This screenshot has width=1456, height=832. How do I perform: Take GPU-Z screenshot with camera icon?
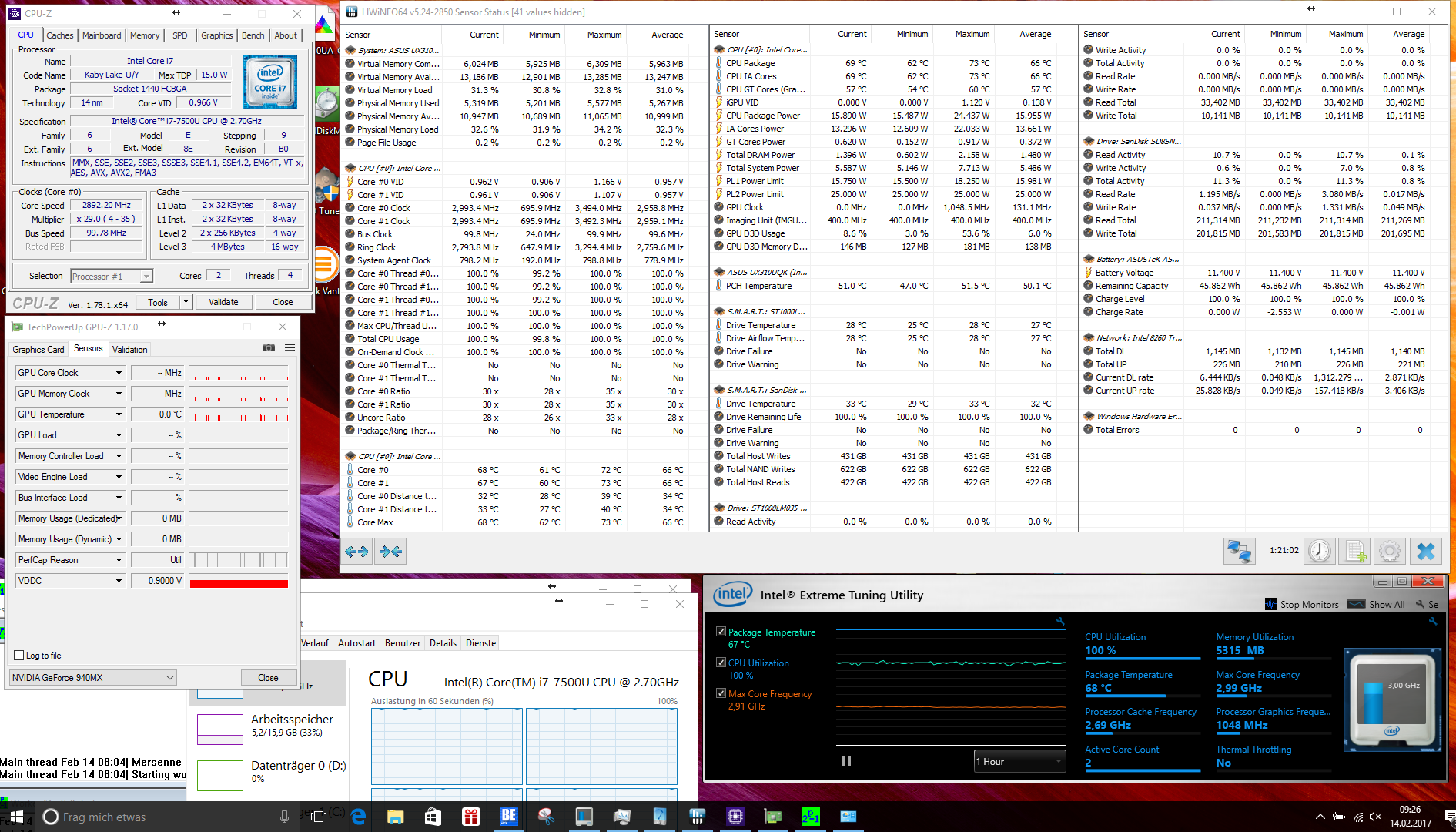[x=269, y=348]
